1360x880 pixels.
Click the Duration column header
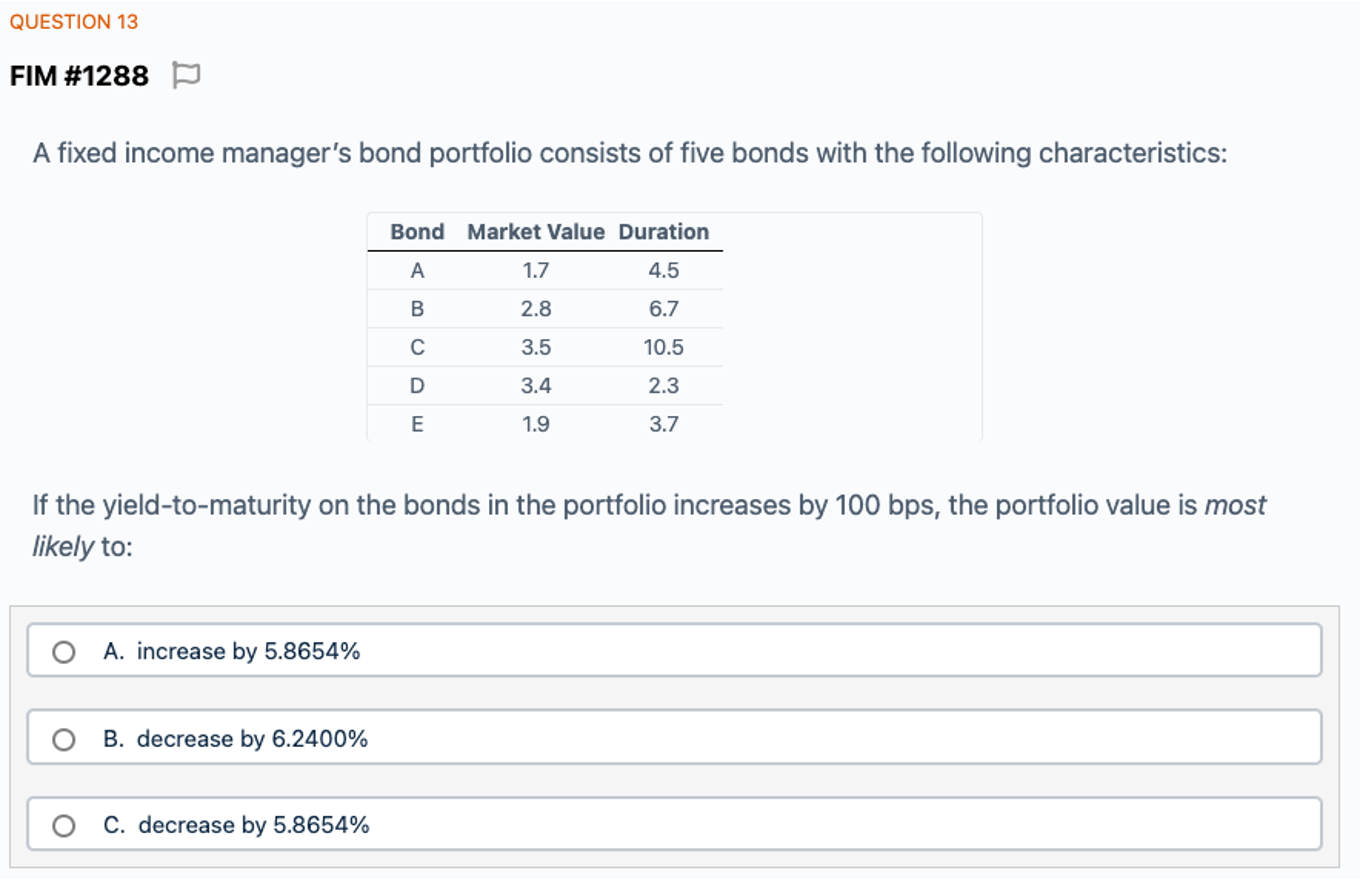pyautogui.click(x=663, y=232)
